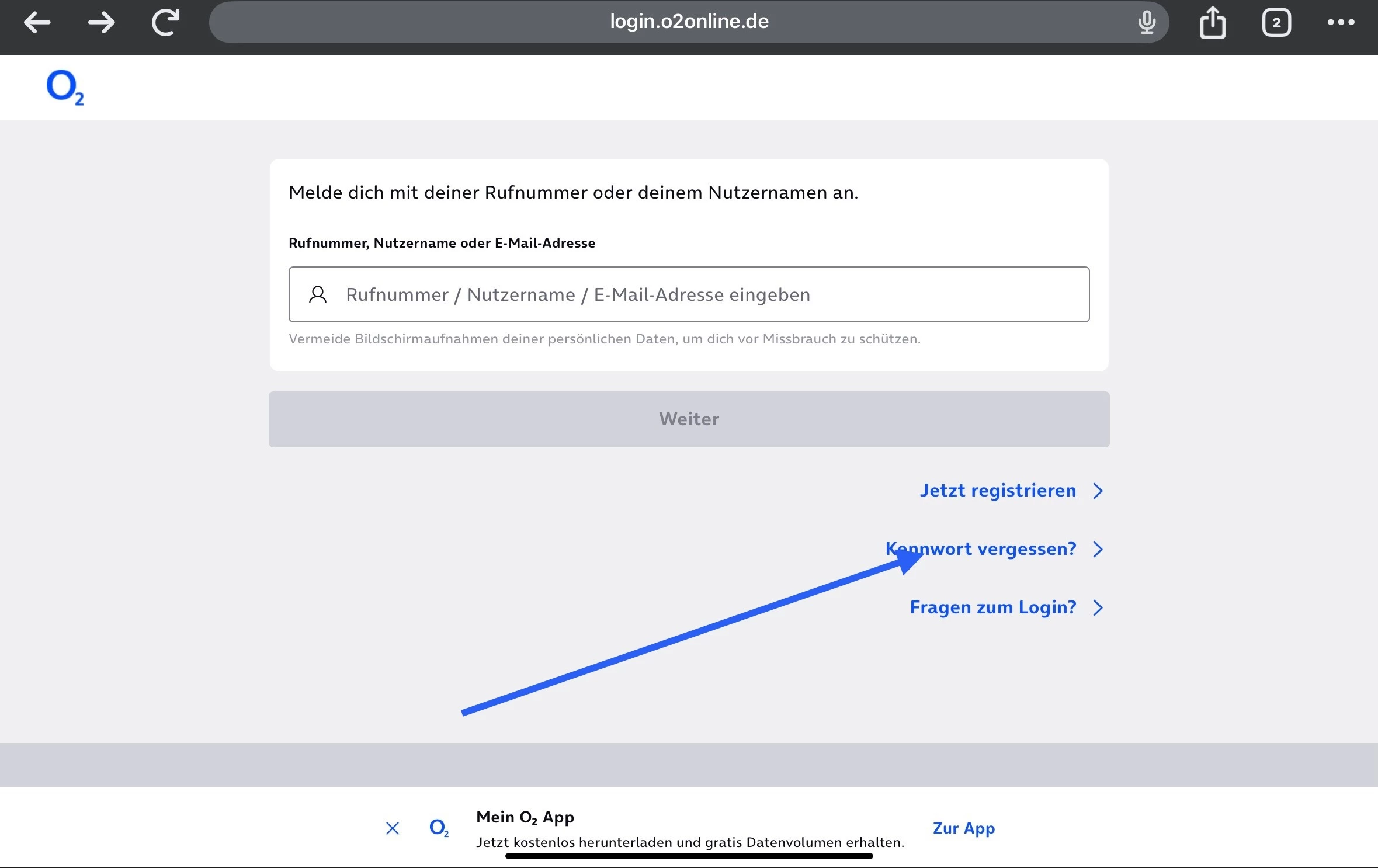Click chevron beside Kennwort vergessen?

point(1098,549)
